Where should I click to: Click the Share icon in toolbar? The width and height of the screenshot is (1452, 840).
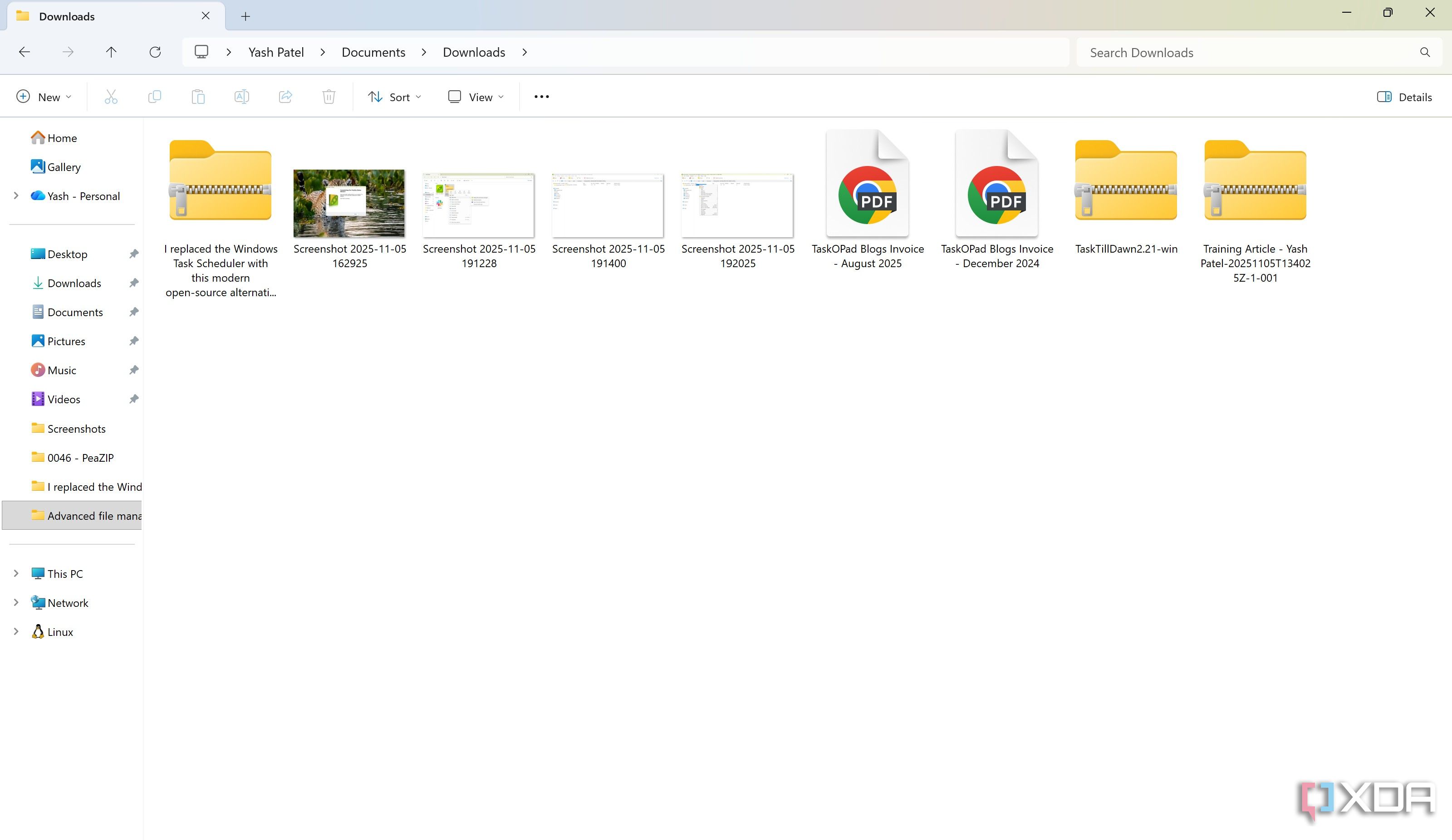[285, 97]
